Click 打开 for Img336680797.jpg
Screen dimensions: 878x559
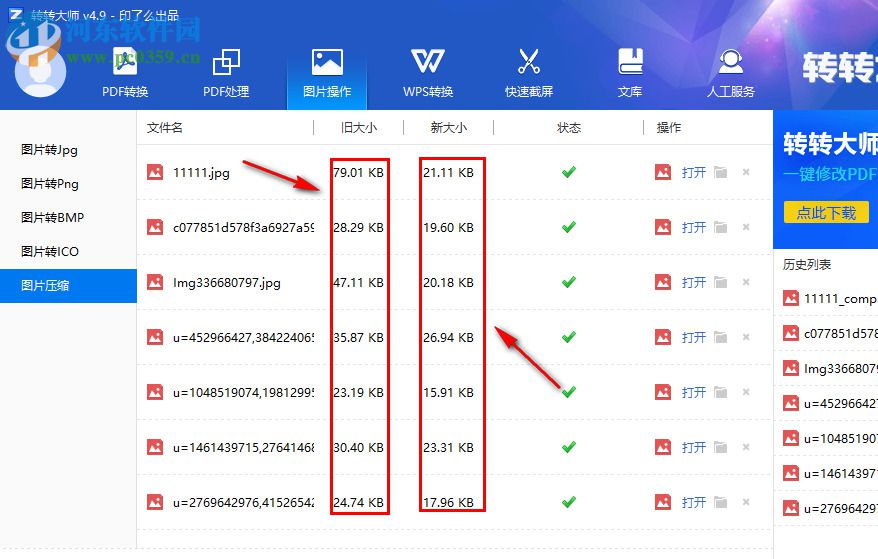tap(694, 282)
